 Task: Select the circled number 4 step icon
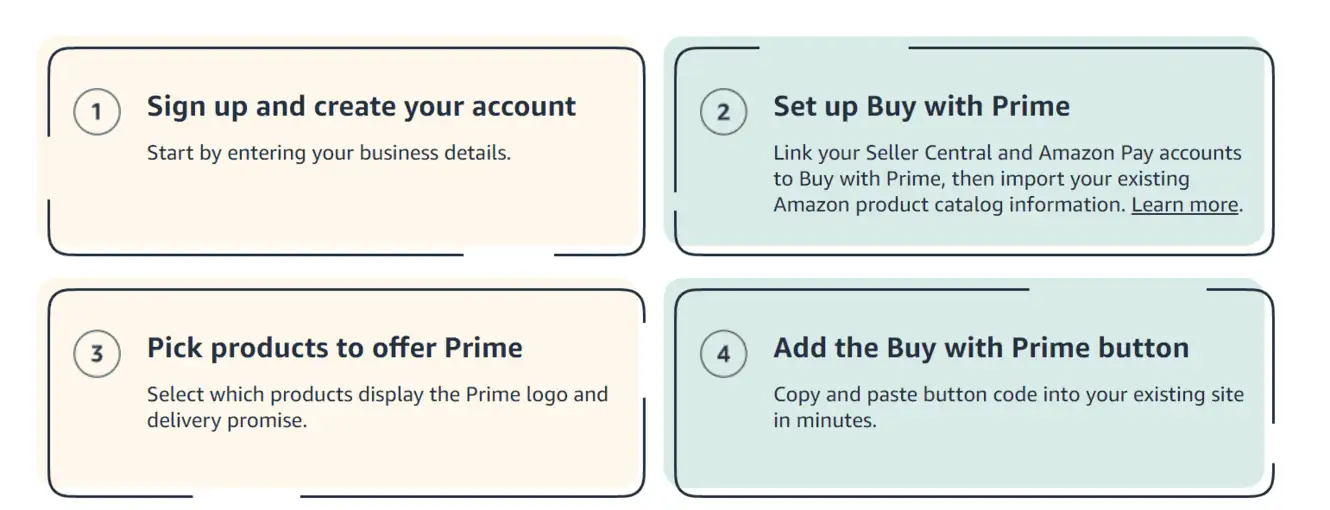[x=723, y=354]
